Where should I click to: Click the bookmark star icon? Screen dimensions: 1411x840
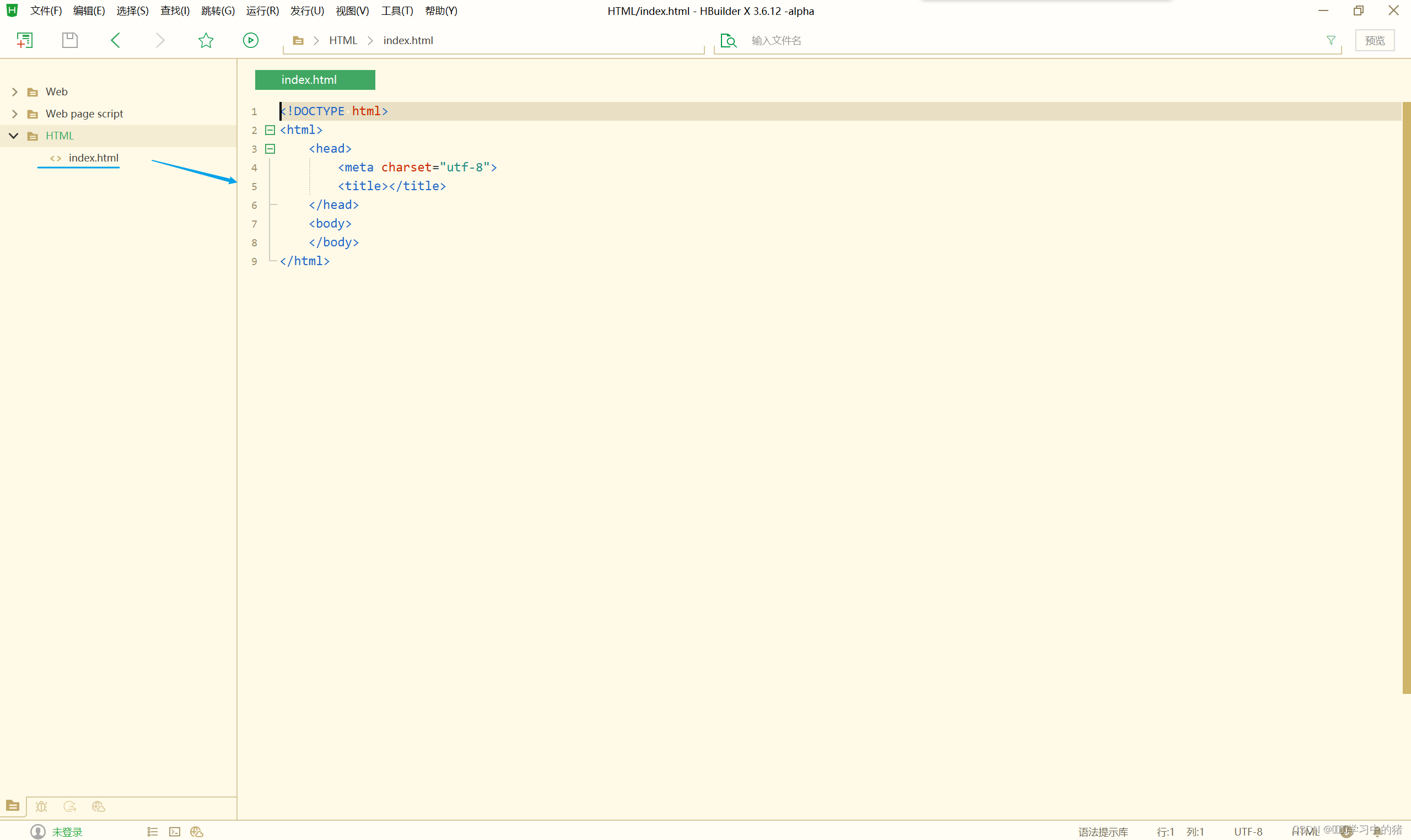206,40
